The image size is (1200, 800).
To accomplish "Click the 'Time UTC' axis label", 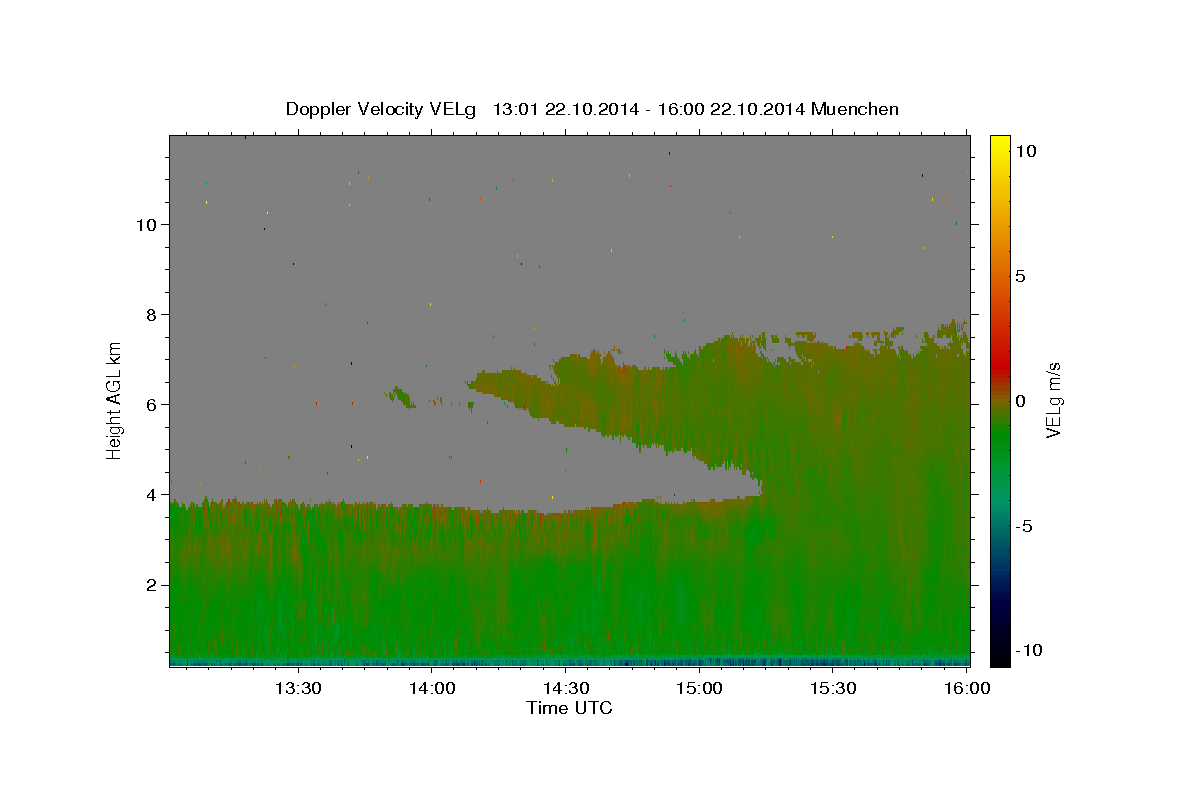I will pyautogui.click(x=569, y=708).
